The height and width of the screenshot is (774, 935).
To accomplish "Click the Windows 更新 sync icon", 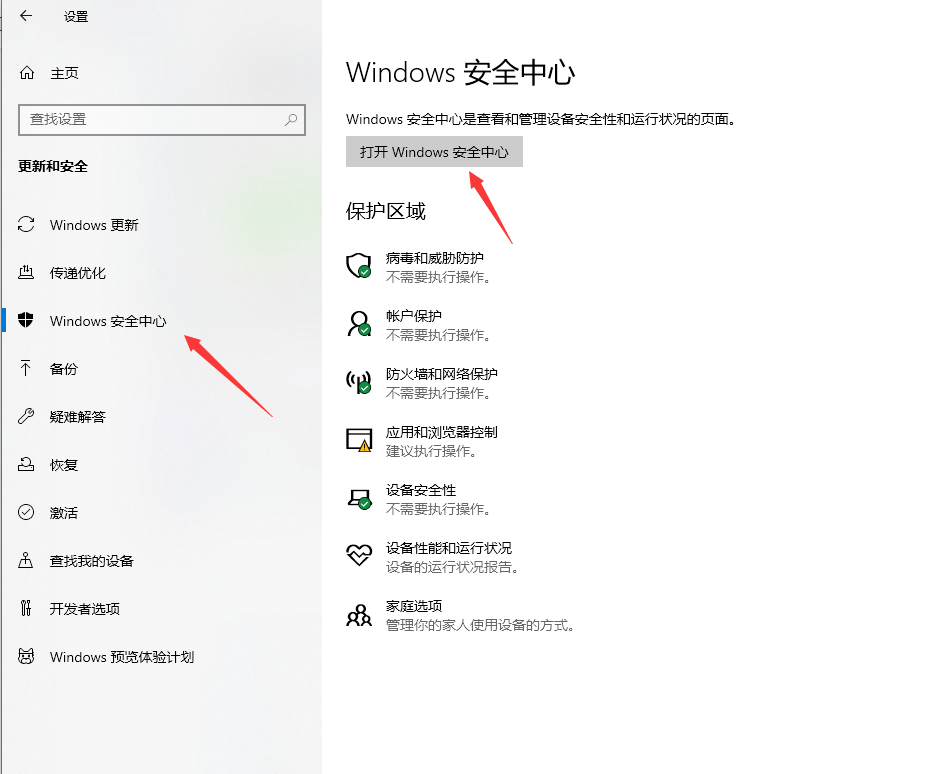I will pos(26,224).
